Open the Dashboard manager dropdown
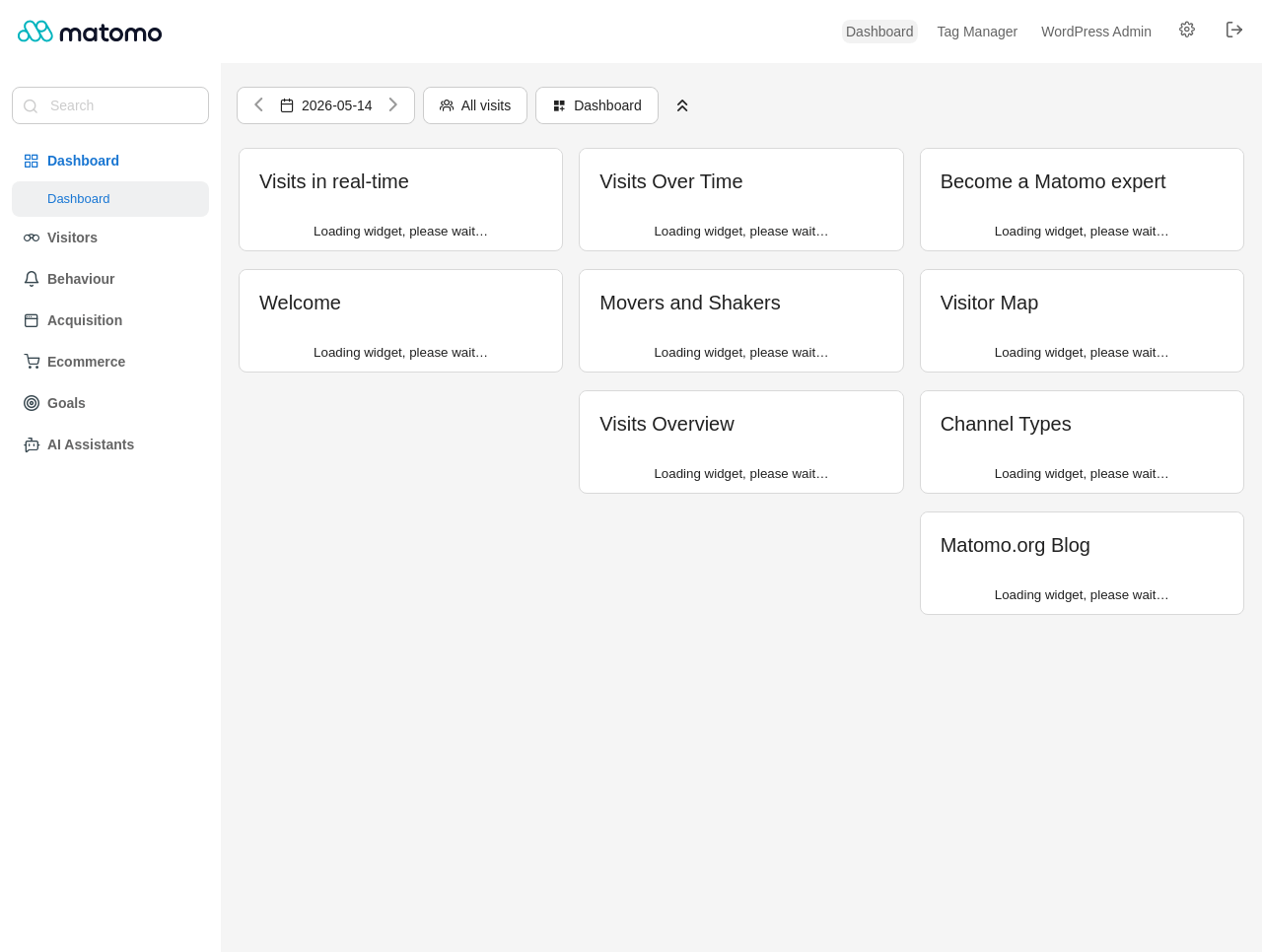 (x=596, y=105)
